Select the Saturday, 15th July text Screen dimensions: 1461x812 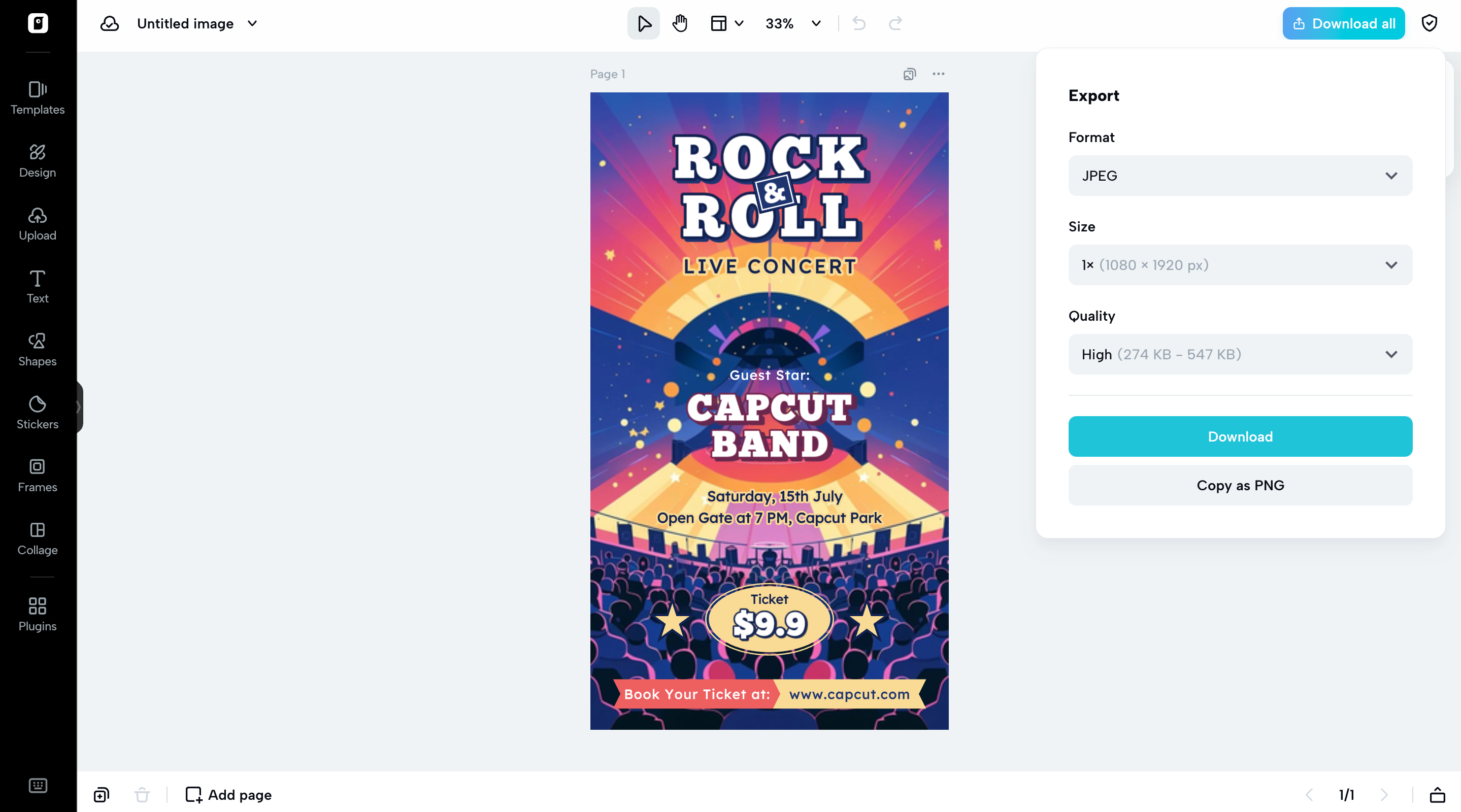(775, 496)
